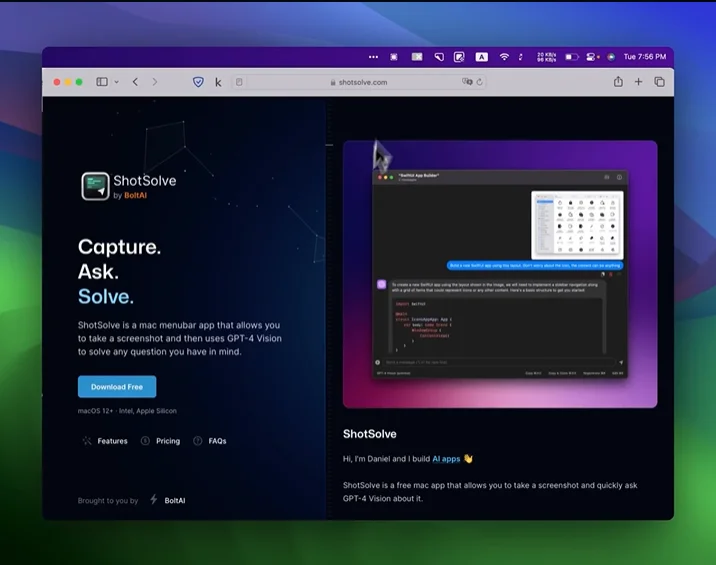This screenshot has width=716, height=565.
Task: Click the forward navigation arrow
Action: tap(155, 82)
